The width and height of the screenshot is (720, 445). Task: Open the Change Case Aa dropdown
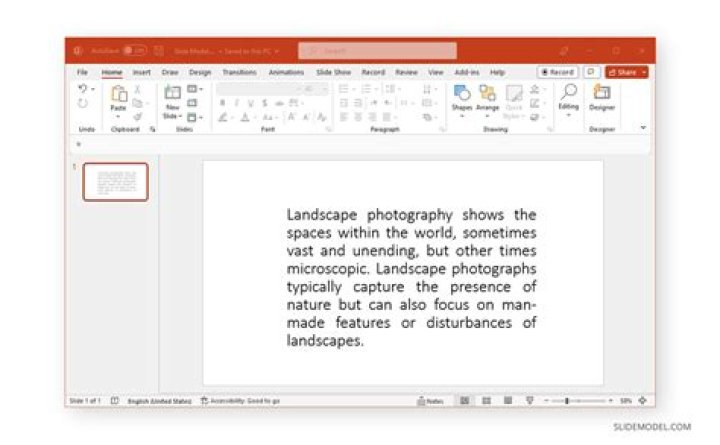pyautogui.click(x=270, y=118)
